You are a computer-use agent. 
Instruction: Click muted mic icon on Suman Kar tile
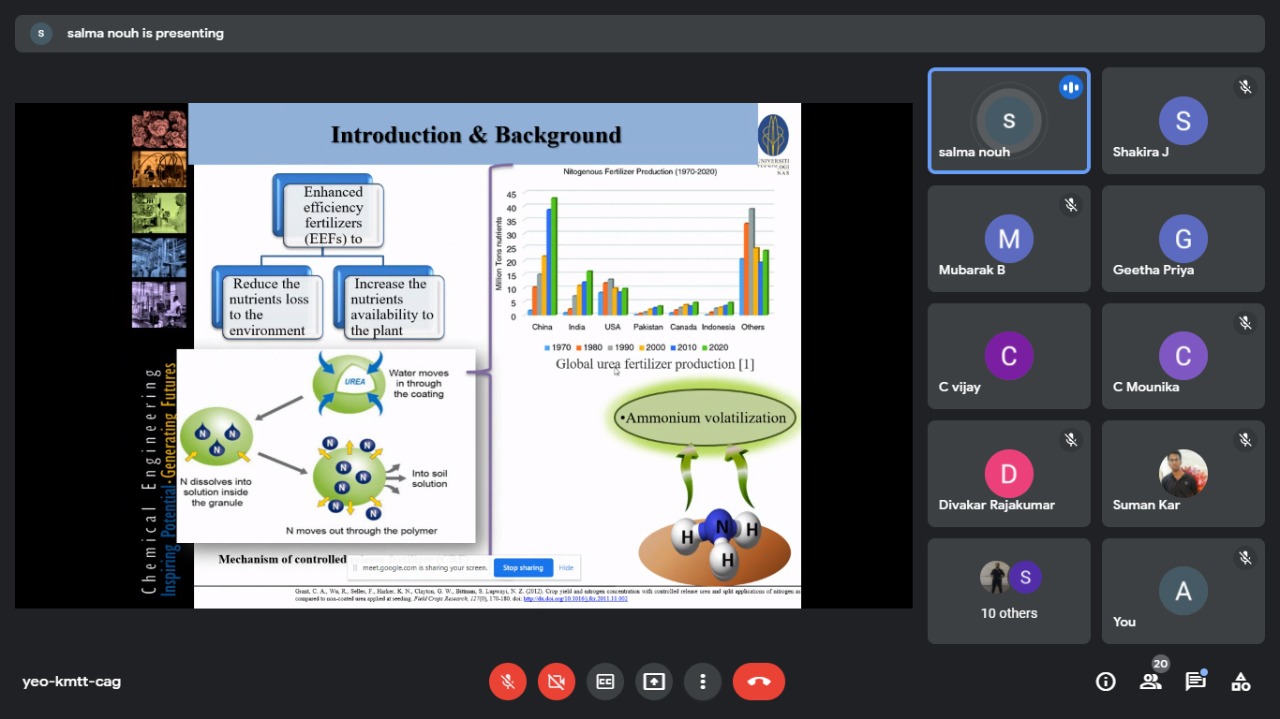click(x=1245, y=440)
